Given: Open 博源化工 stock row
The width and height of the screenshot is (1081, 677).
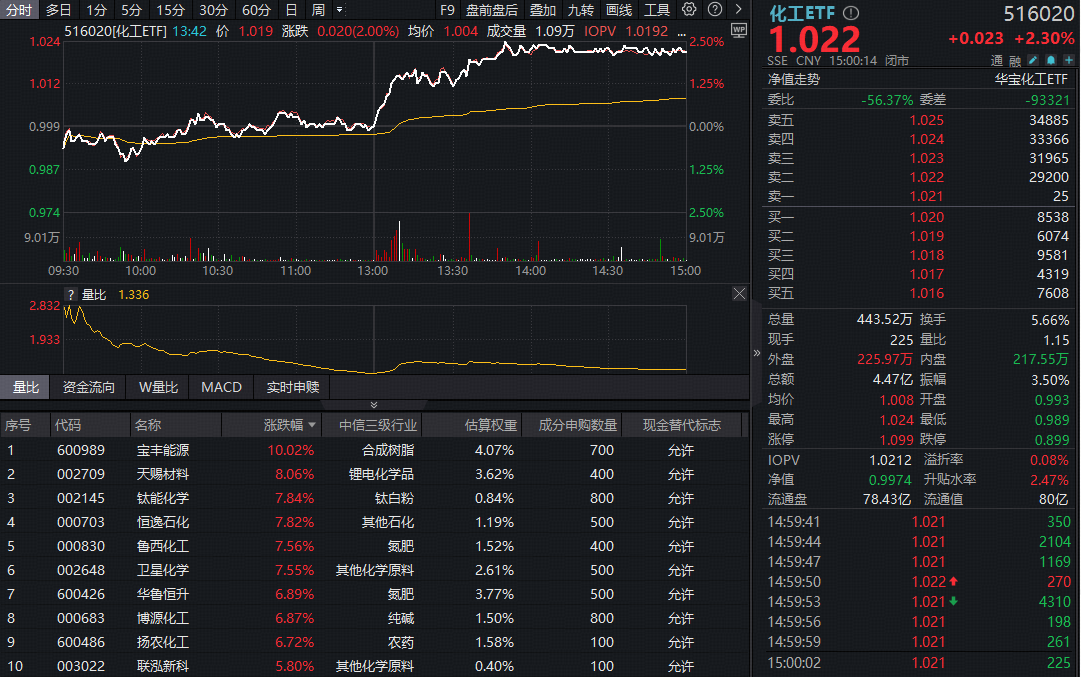Looking at the screenshot, I should tap(374, 618).
